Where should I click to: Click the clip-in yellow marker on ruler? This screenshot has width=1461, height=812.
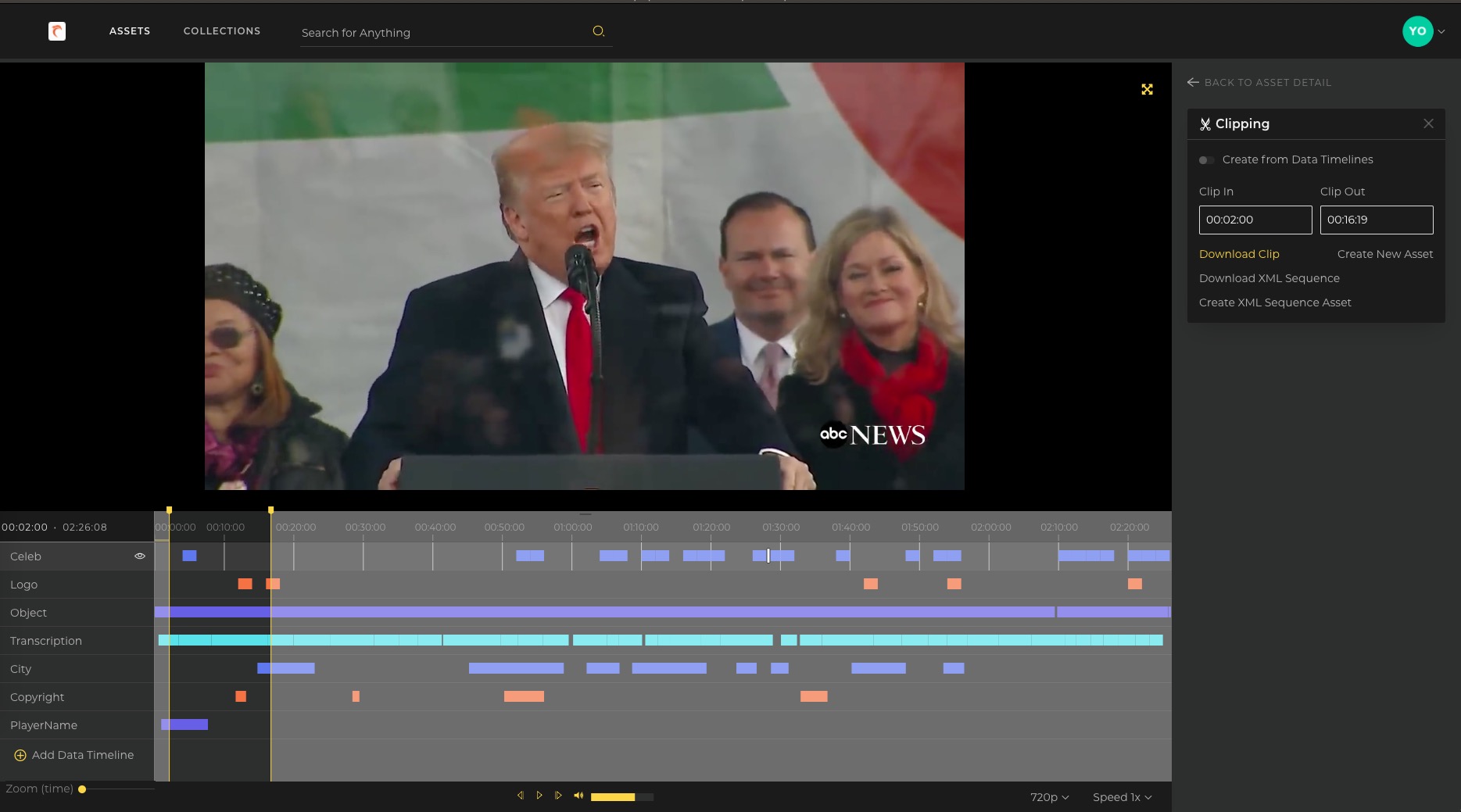tap(169, 510)
